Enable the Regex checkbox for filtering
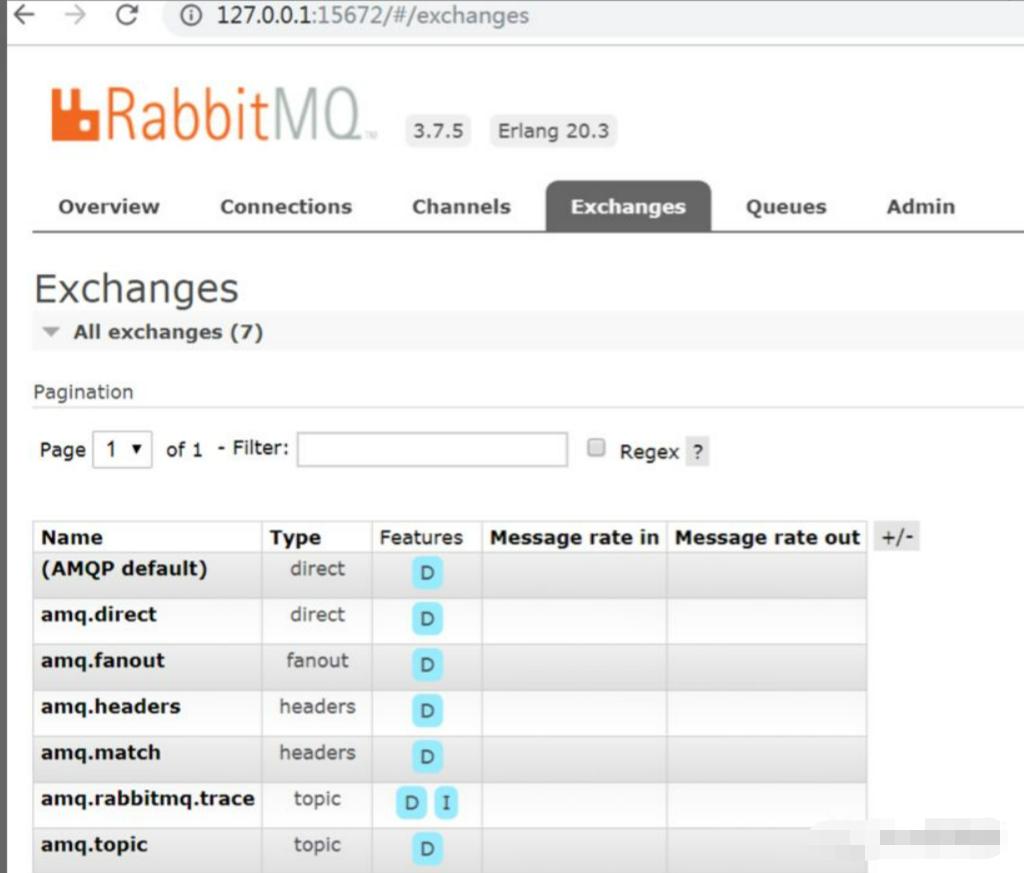Viewport: 1024px width, 873px height. (x=596, y=447)
